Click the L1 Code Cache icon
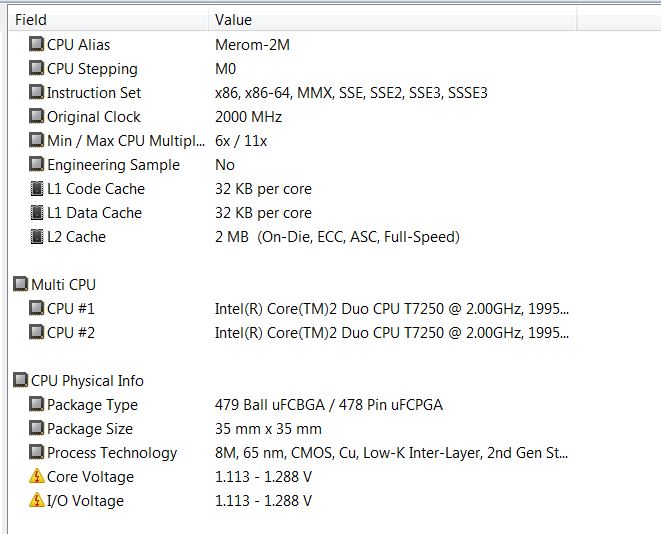 click(37, 189)
